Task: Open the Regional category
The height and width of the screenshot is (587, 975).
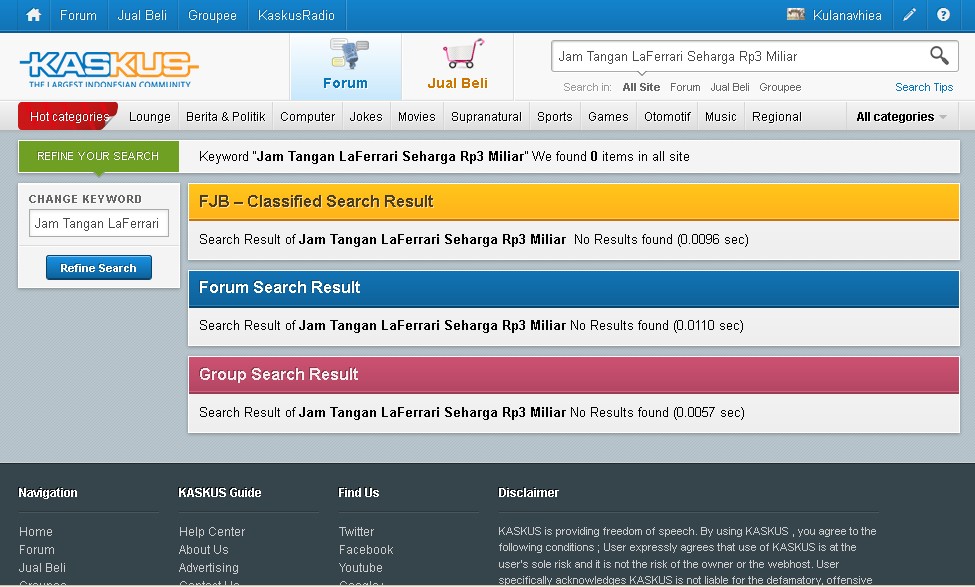Action: tap(777, 116)
